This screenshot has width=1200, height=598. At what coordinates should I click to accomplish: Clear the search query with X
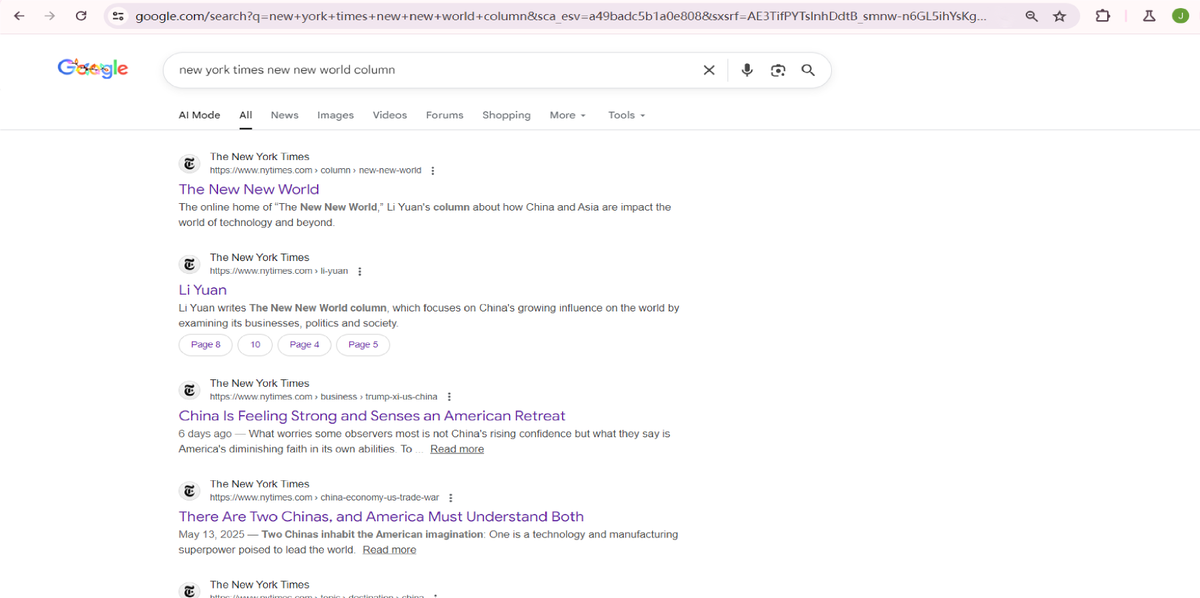pyautogui.click(x=709, y=70)
